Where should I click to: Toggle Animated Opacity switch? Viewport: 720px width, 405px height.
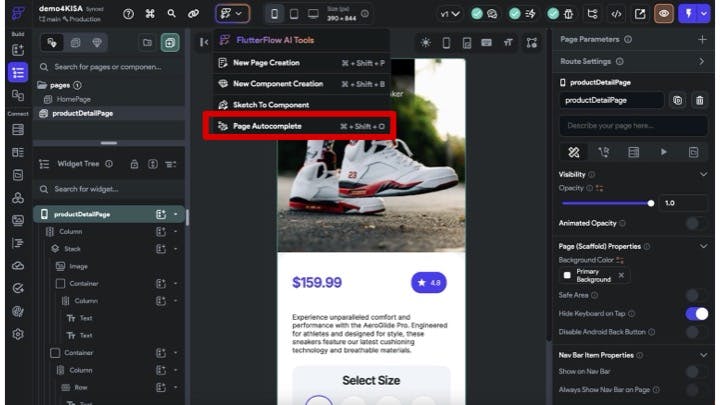pyautogui.click(x=697, y=224)
